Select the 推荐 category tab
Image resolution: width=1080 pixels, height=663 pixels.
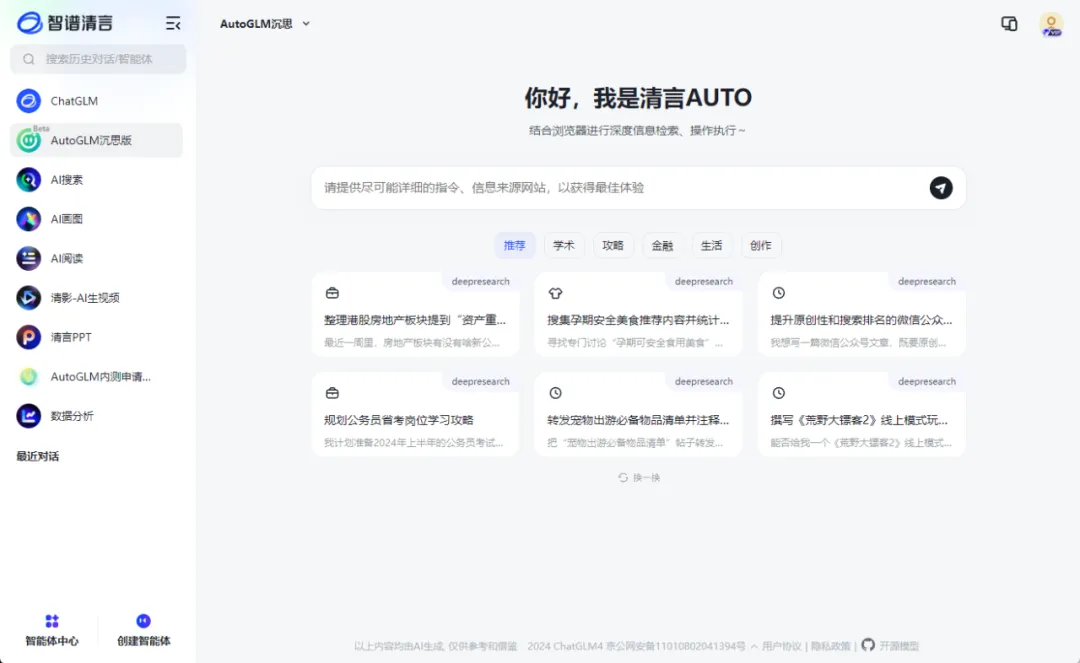click(515, 246)
